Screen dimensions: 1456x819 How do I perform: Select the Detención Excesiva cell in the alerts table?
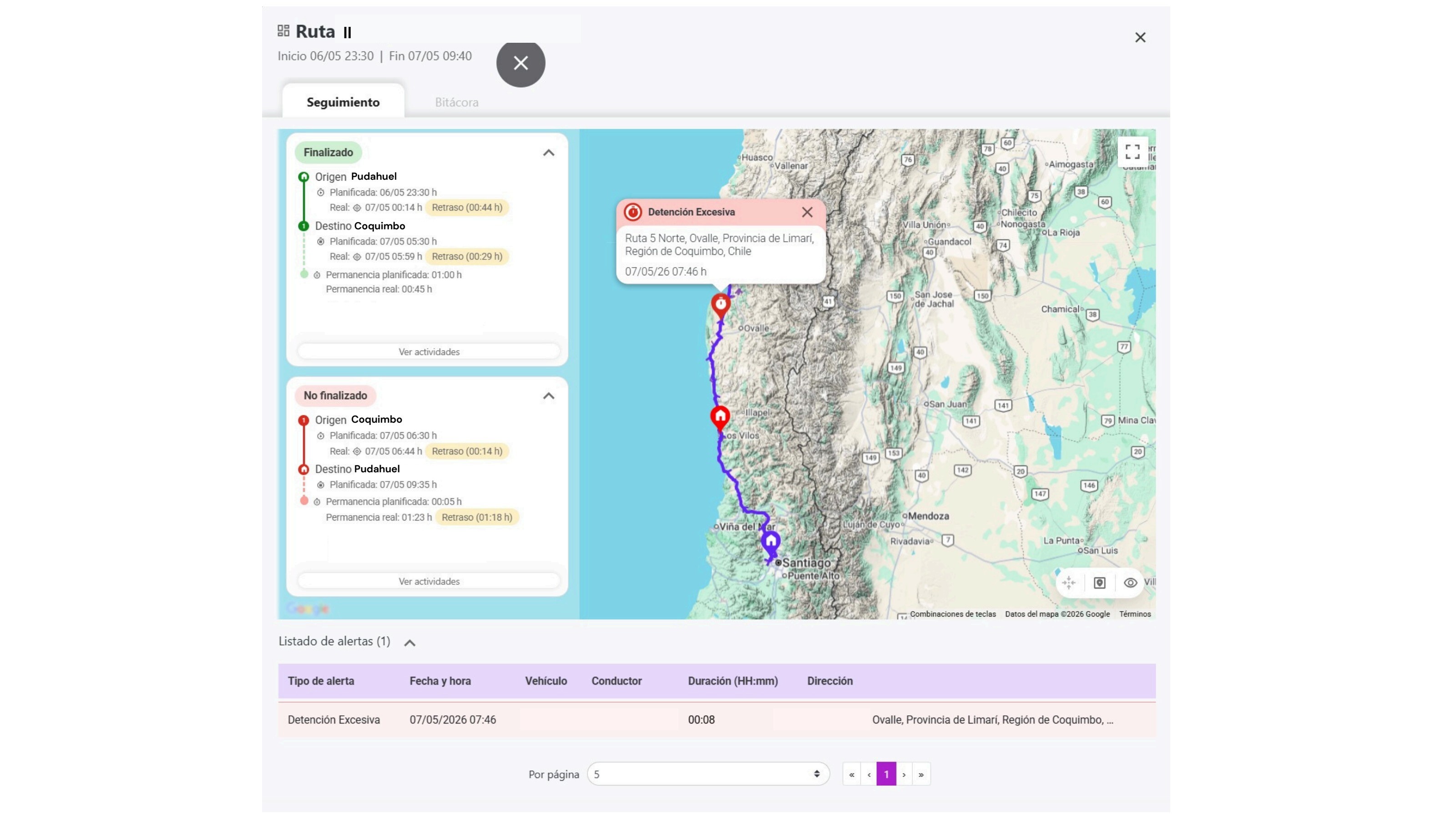[x=334, y=719]
